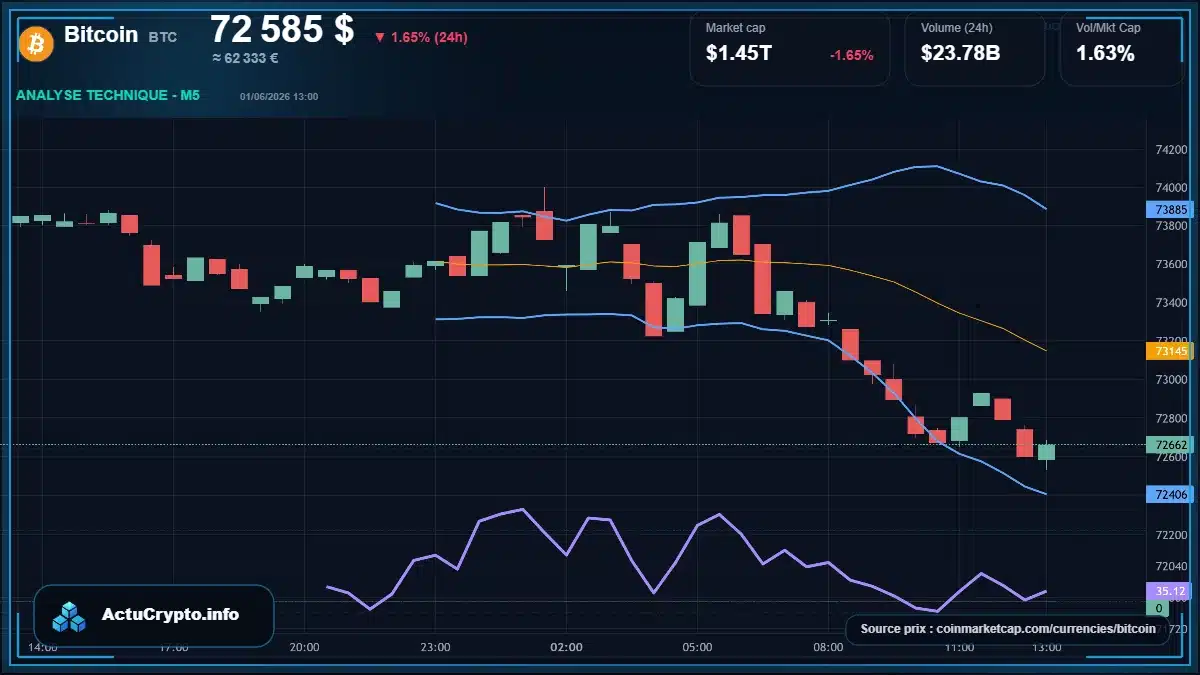This screenshot has width=1200, height=675.
Task: Click the 01/06/2026 13:00 timestamp
Action: click(279, 97)
